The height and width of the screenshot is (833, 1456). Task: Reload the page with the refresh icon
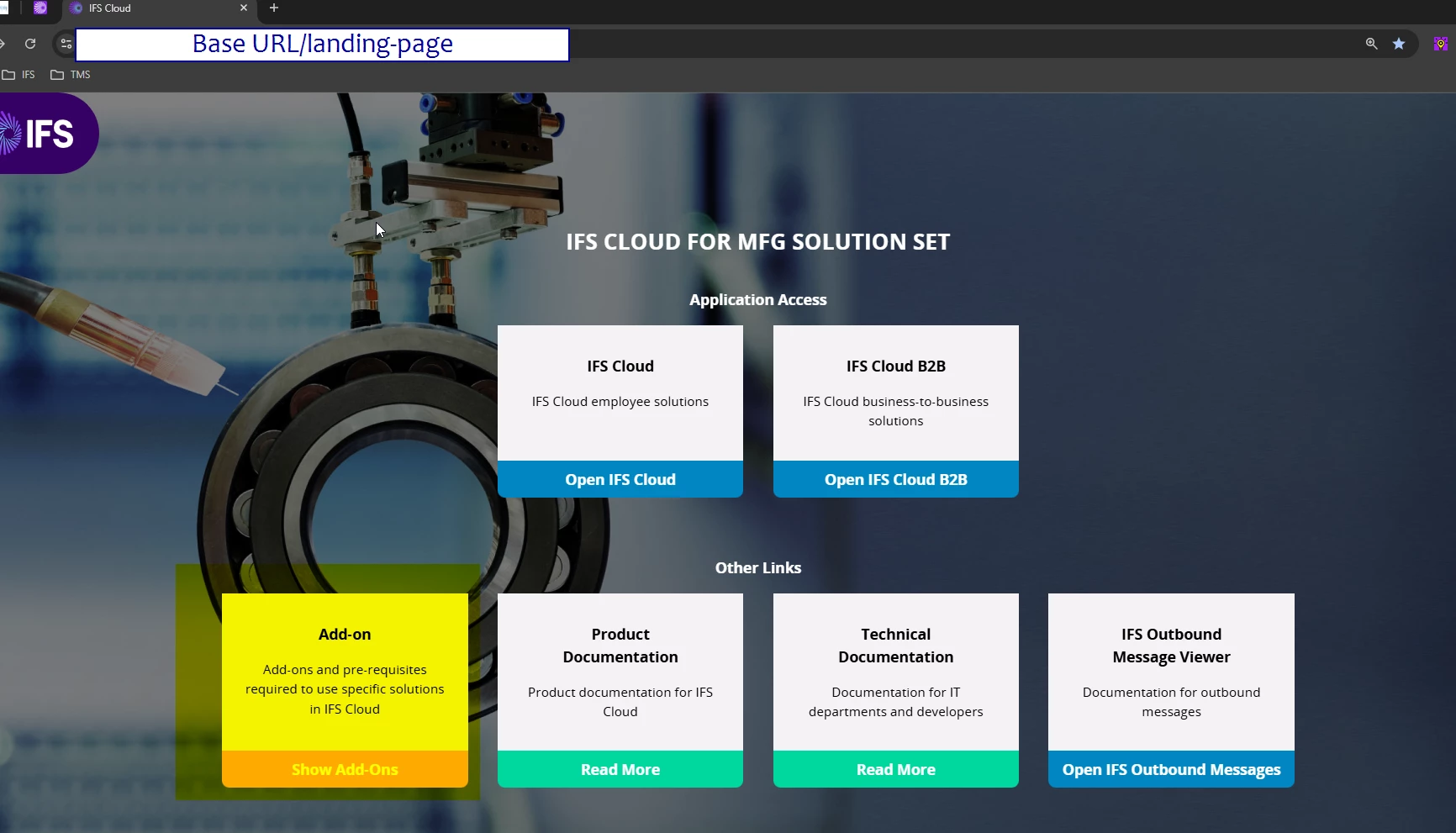coord(30,44)
